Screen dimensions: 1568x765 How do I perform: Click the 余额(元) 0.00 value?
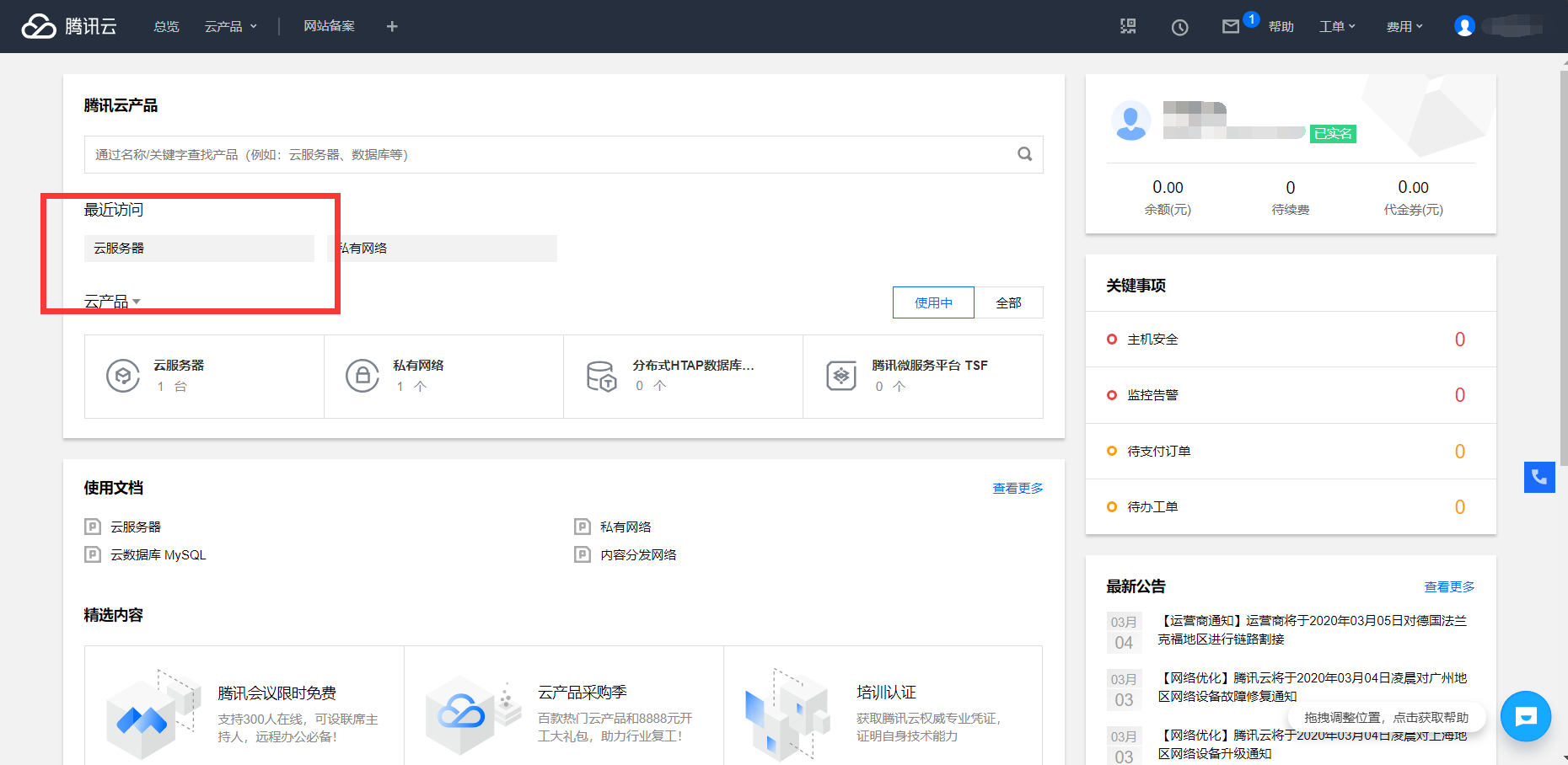pos(1168,187)
